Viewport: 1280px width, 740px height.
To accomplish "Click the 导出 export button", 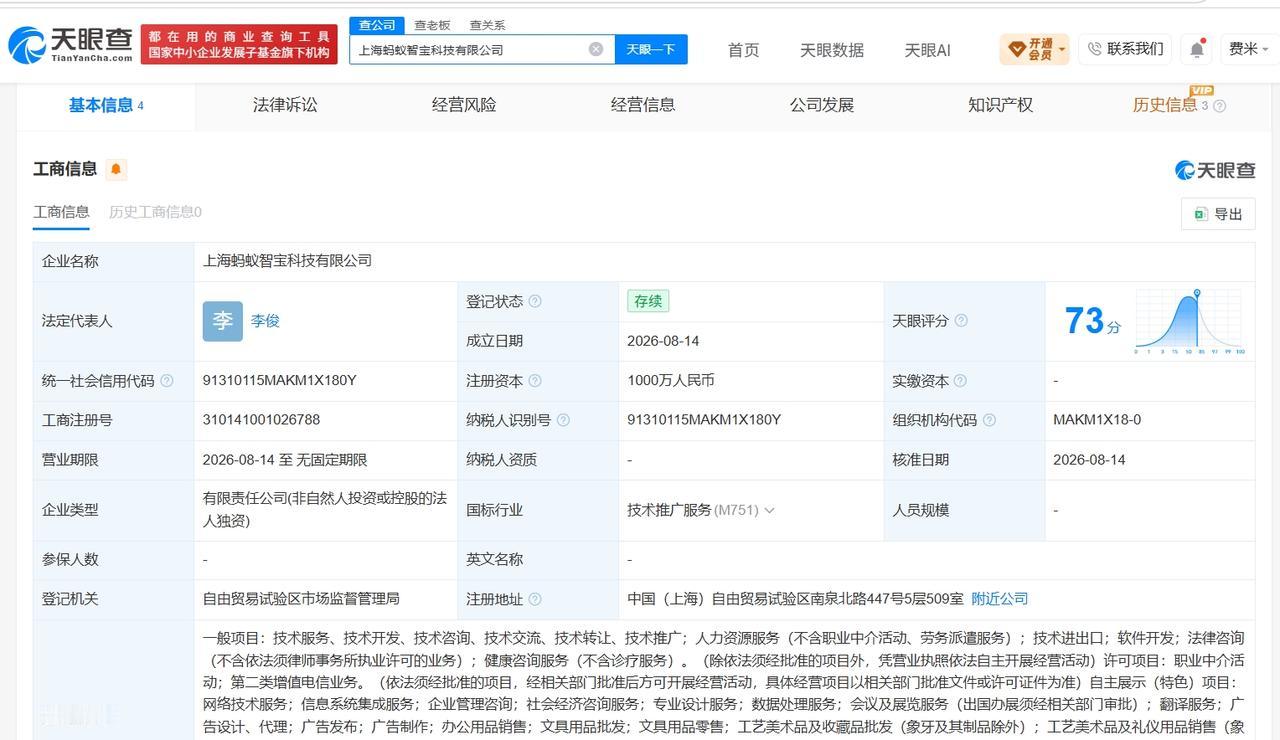I will 1218,214.
